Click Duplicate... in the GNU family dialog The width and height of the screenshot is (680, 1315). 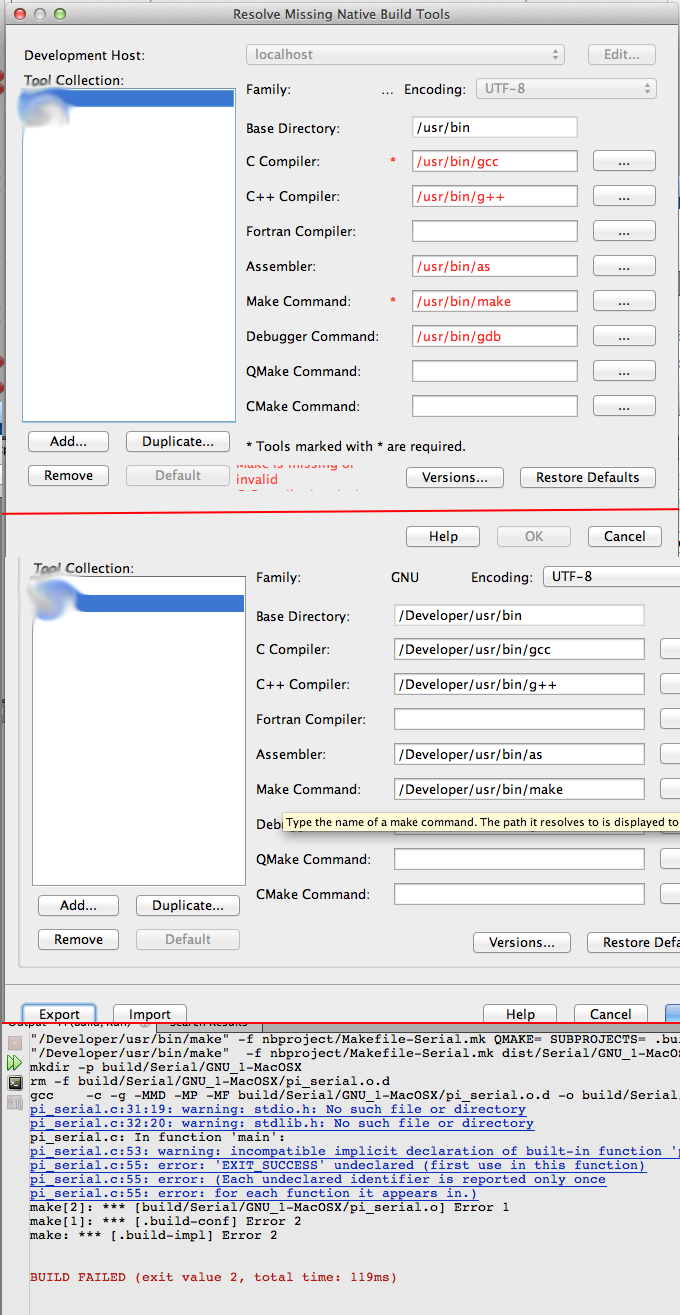188,905
